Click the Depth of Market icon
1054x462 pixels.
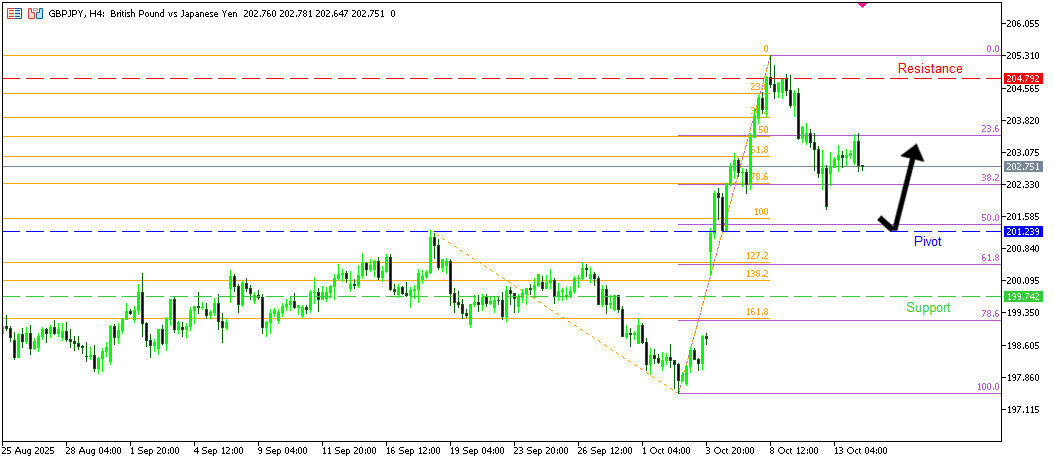point(34,13)
